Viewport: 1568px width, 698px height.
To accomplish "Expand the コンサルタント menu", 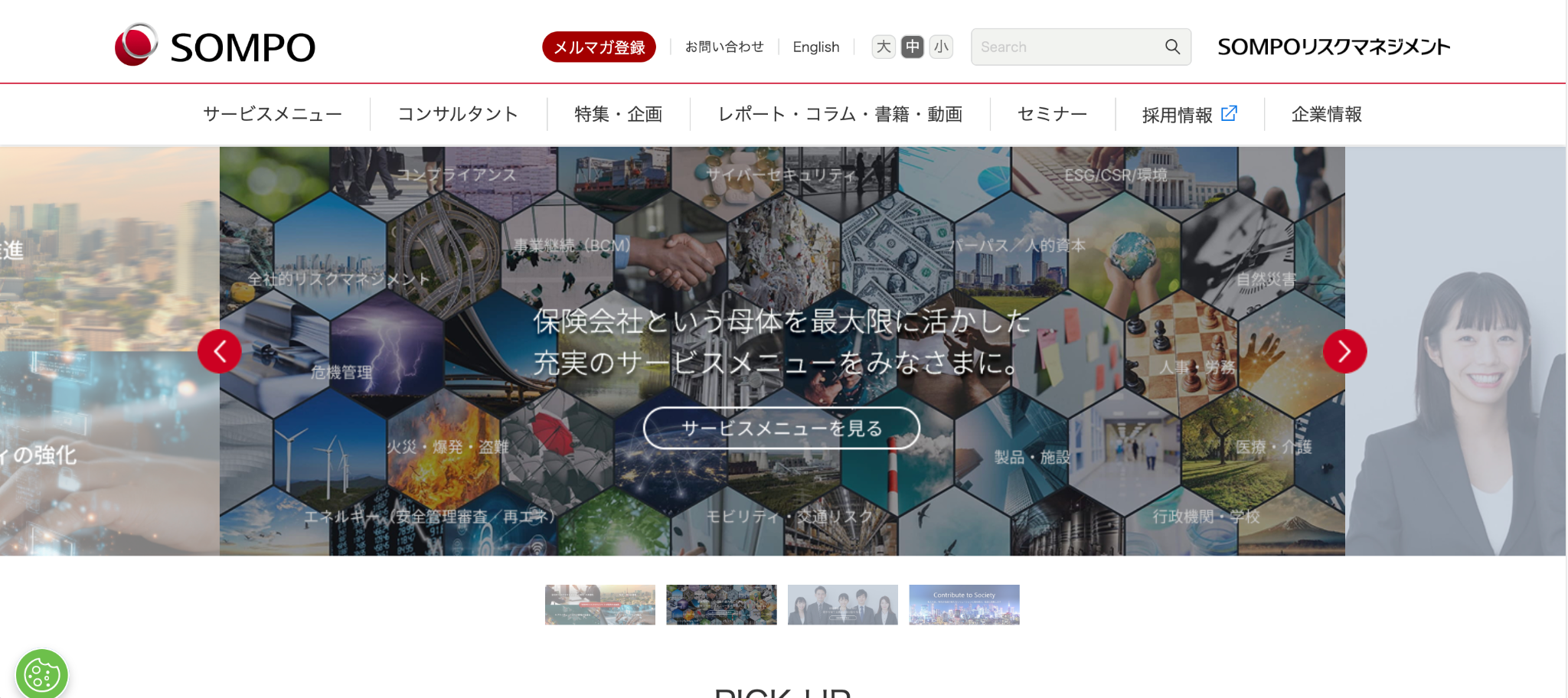I will pos(458,114).
